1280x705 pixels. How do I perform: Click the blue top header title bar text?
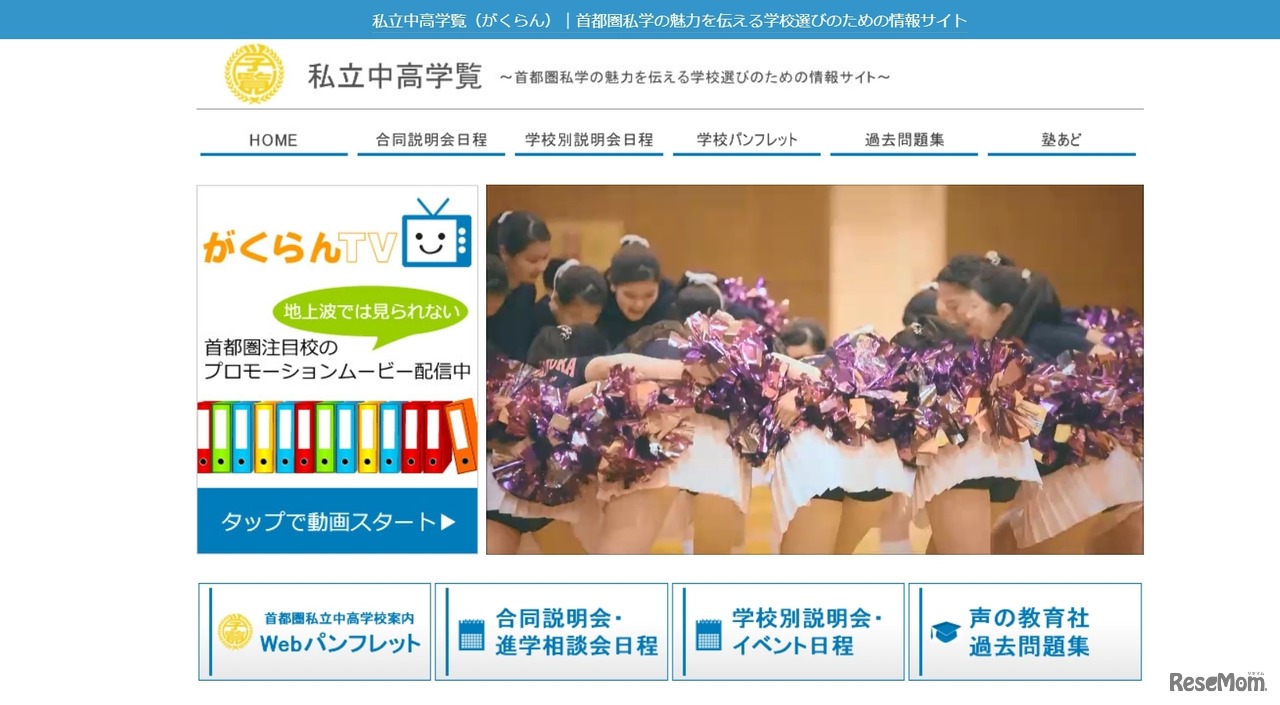(x=670, y=20)
